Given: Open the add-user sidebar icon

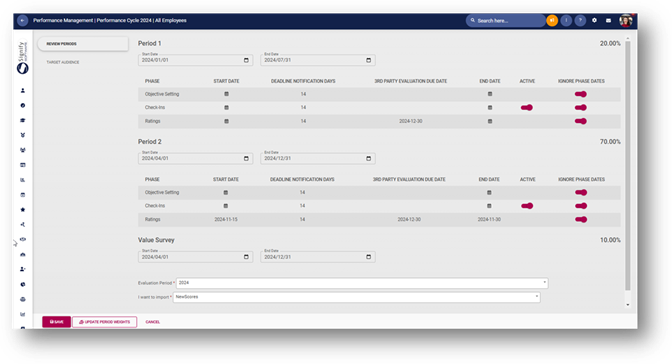Looking at the screenshot, I should [23, 269].
